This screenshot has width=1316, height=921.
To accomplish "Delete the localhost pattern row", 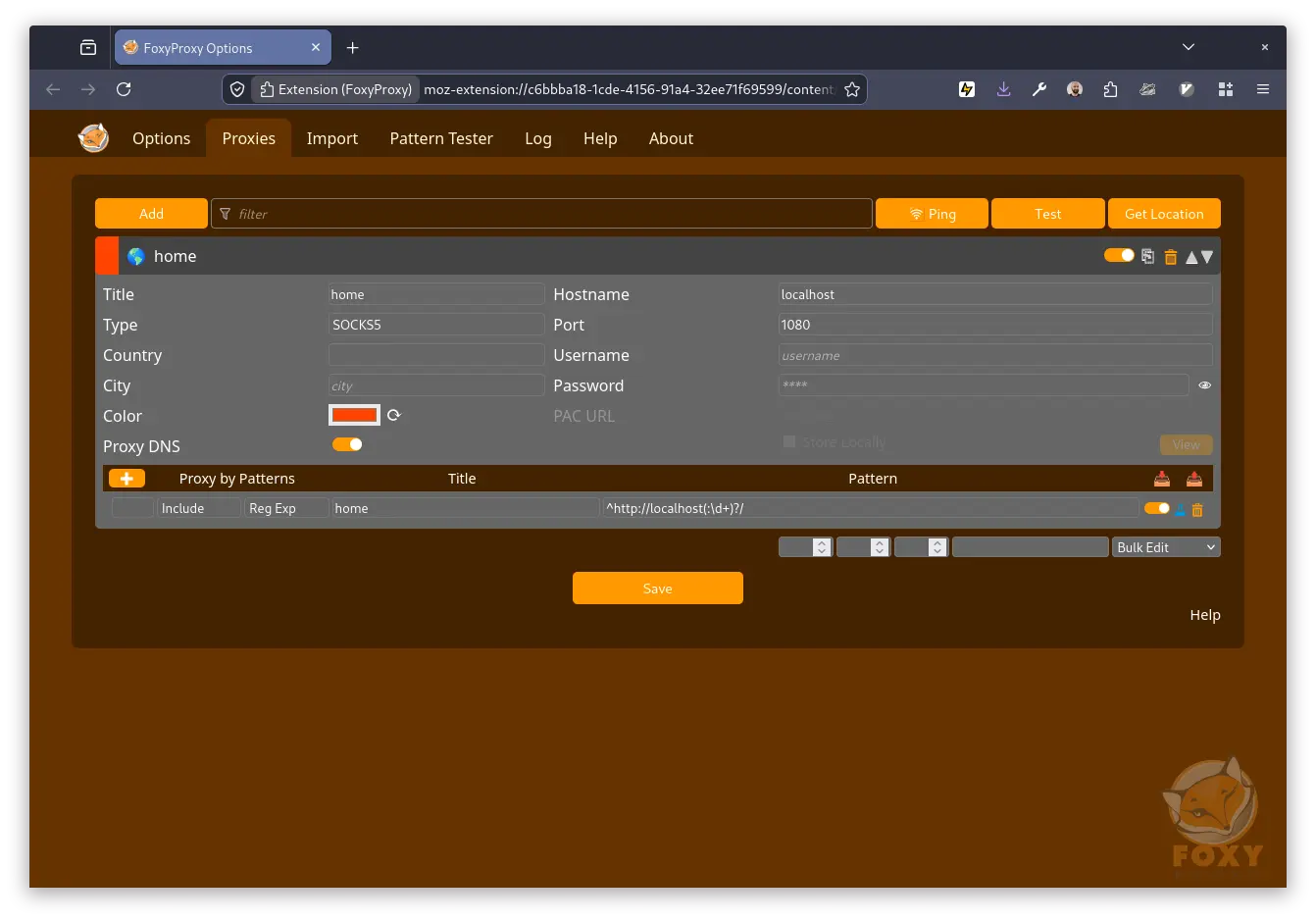I will pyautogui.click(x=1197, y=509).
